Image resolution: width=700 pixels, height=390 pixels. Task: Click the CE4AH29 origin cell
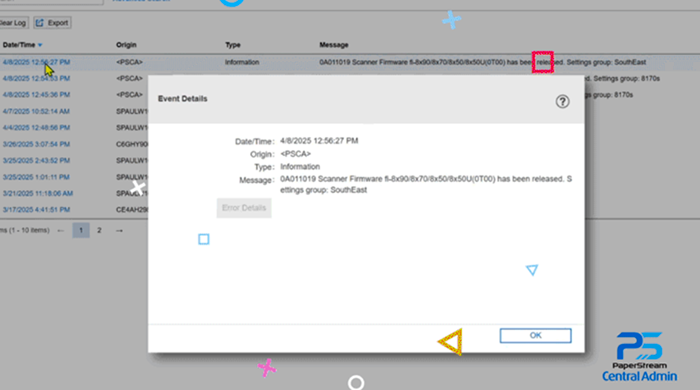tap(132, 210)
